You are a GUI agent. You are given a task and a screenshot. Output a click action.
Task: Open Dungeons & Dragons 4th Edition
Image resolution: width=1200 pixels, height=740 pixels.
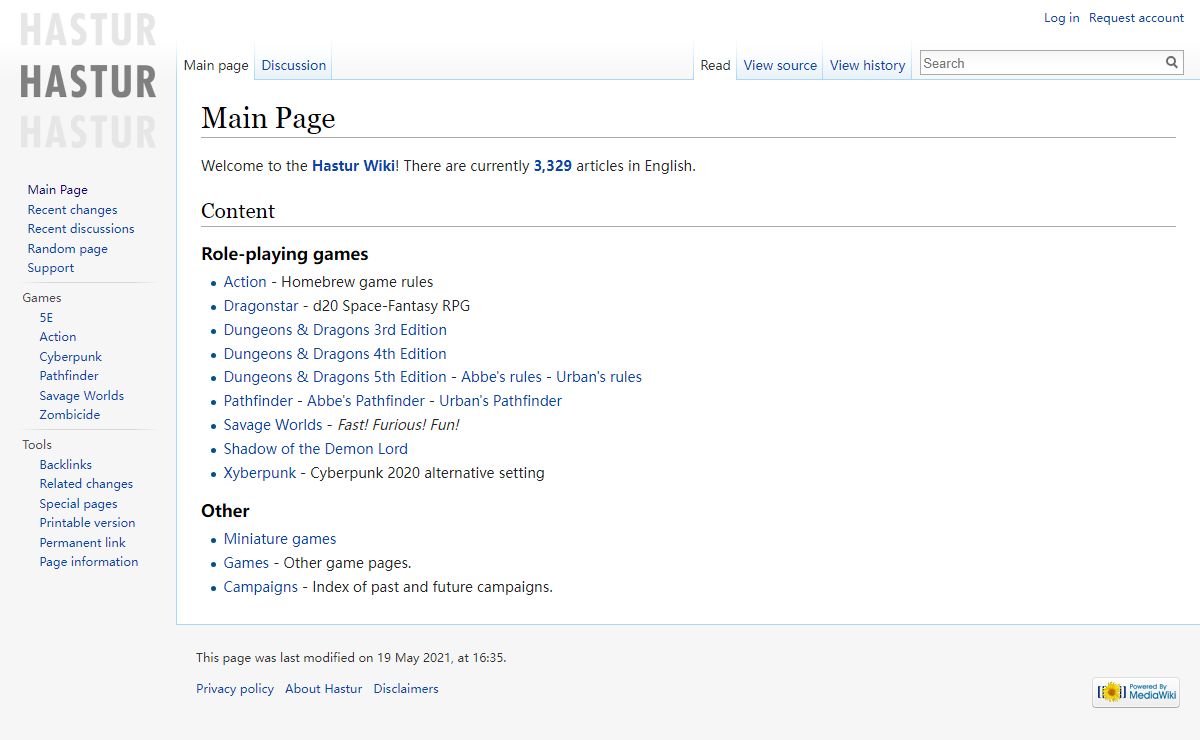pos(335,354)
